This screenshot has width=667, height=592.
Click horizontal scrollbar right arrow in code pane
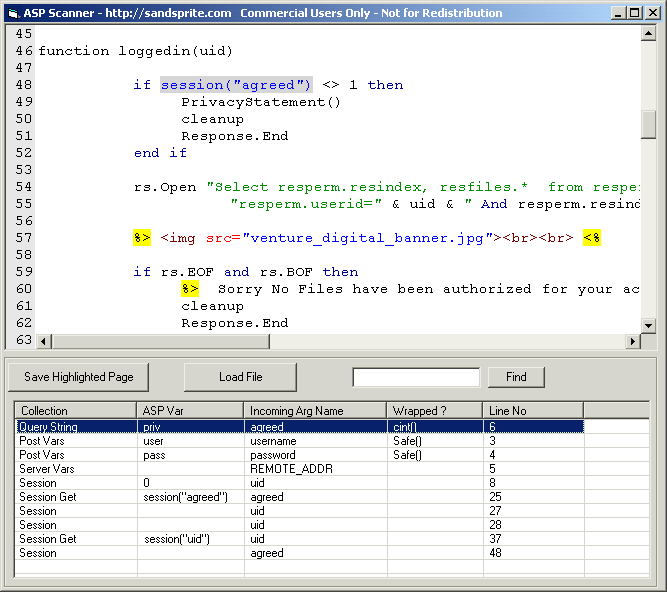631,342
